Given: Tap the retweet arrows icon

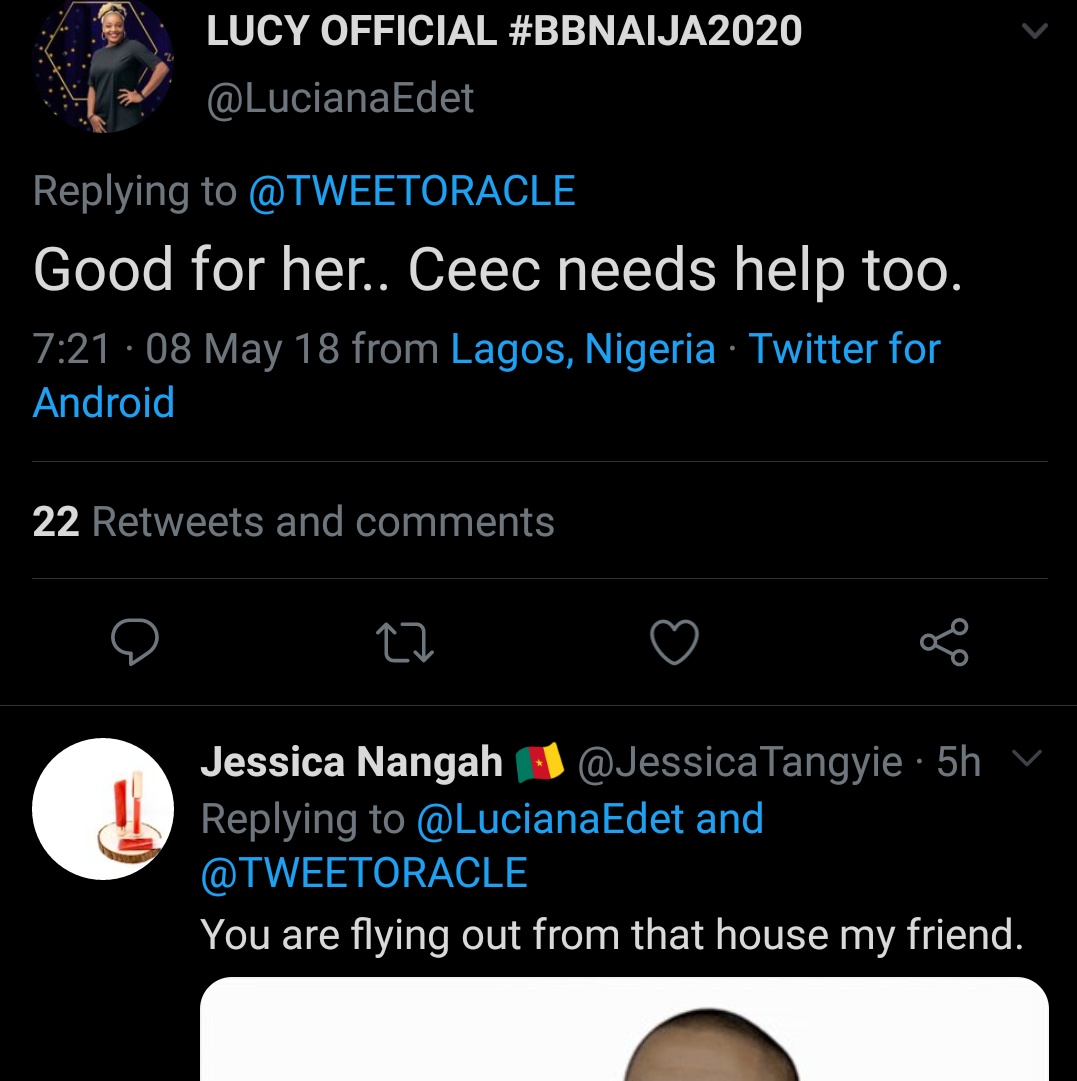Looking at the screenshot, I should coord(404,642).
